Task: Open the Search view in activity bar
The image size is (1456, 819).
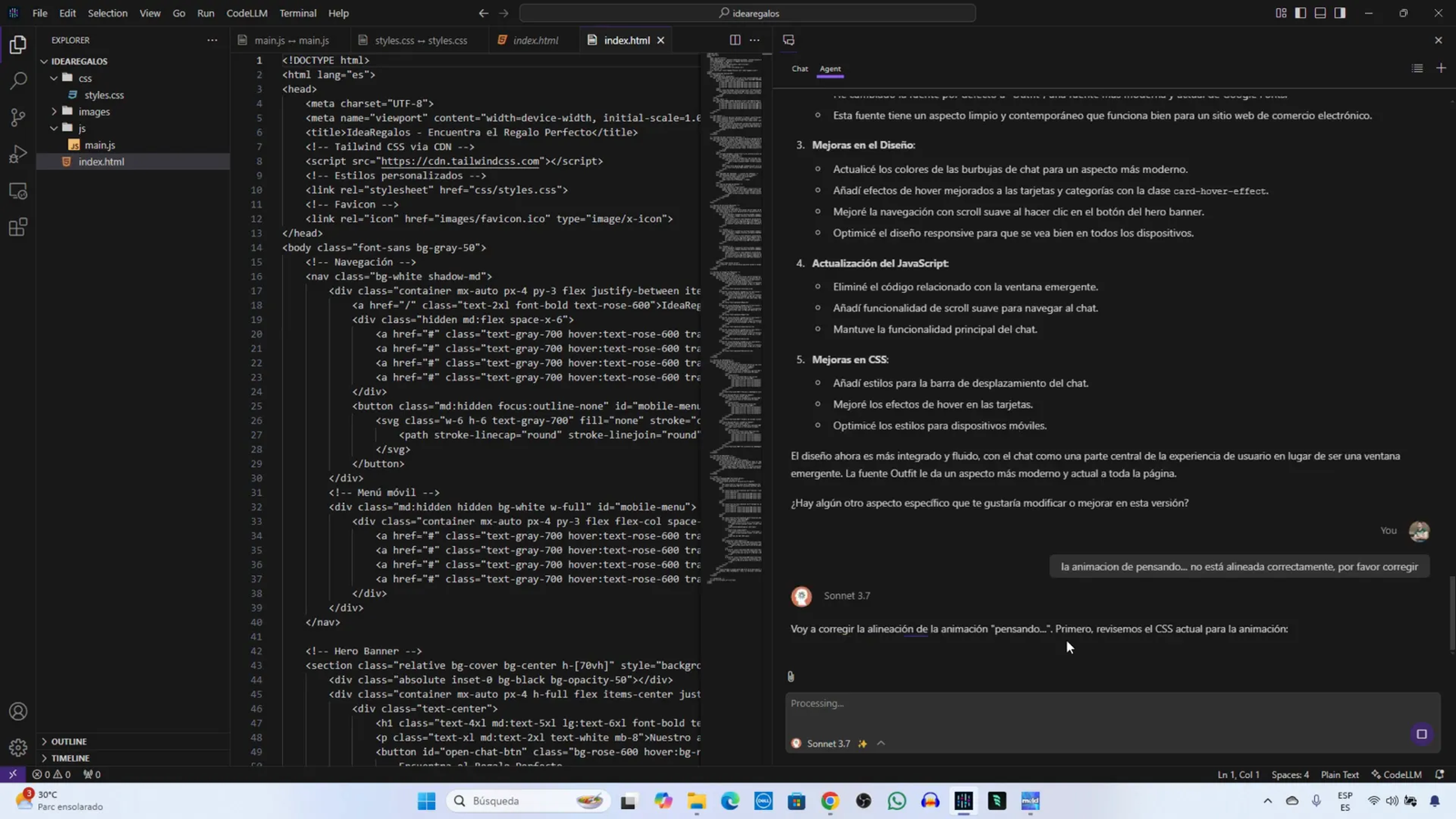Action: point(18,81)
